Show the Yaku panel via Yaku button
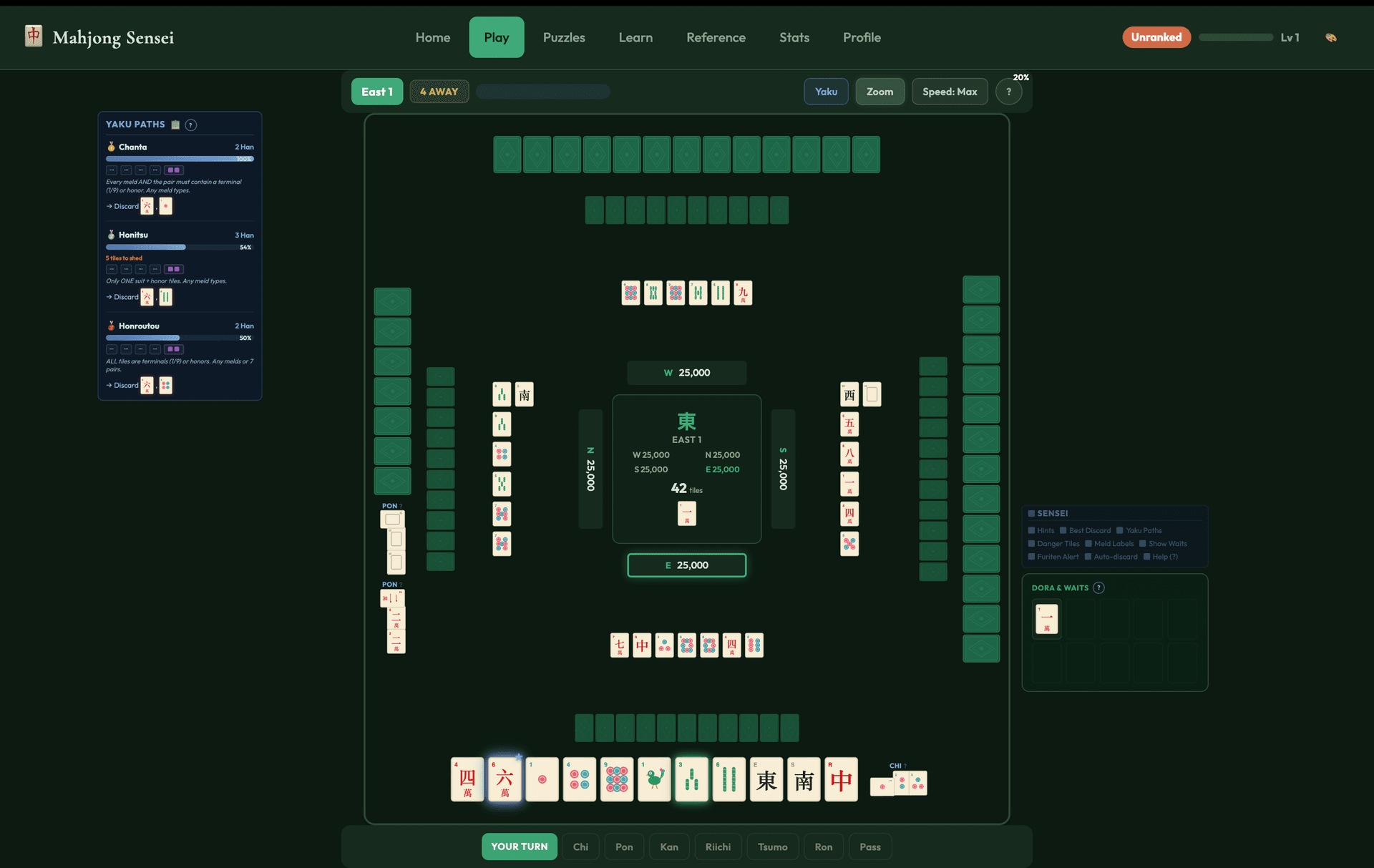Screen dimensions: 1374x868 tap(826, 91)
